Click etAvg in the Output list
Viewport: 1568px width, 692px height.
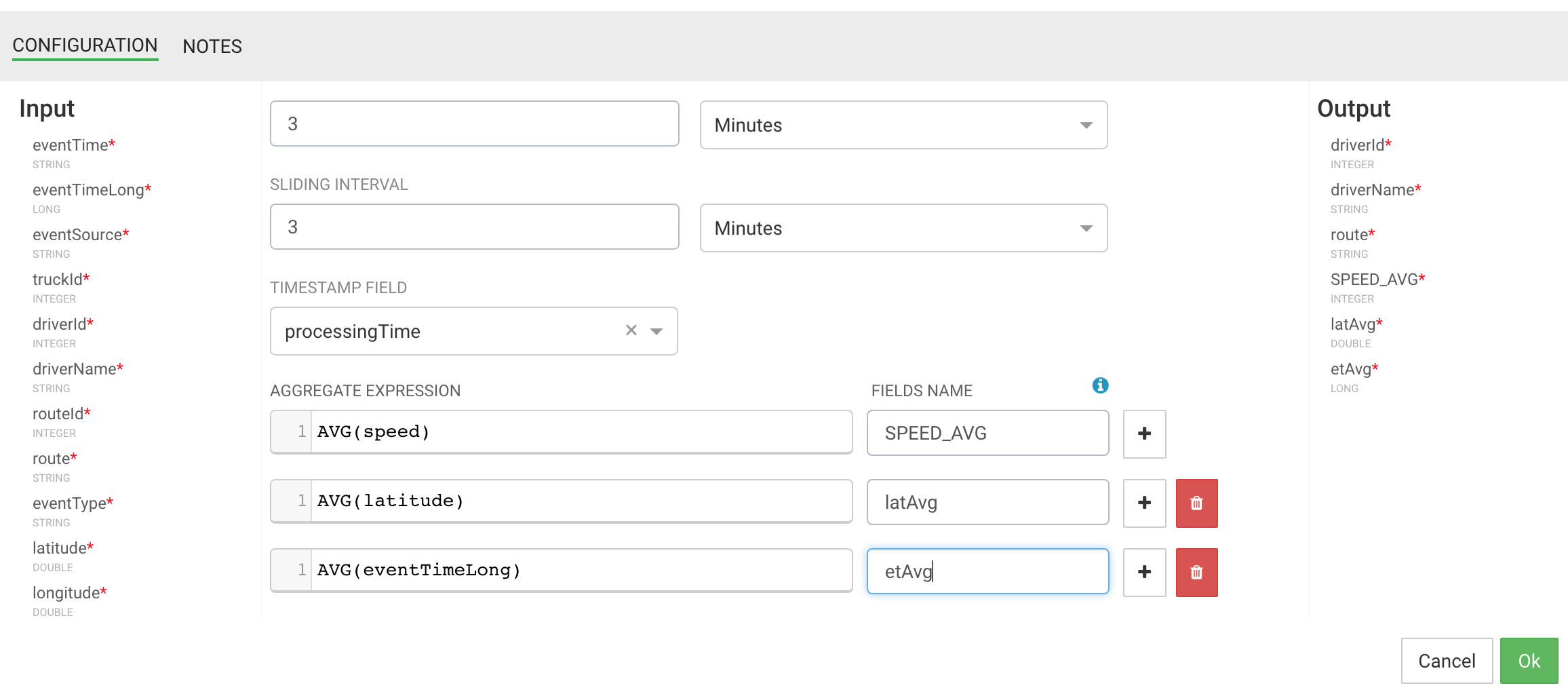tap(1354, 369)
